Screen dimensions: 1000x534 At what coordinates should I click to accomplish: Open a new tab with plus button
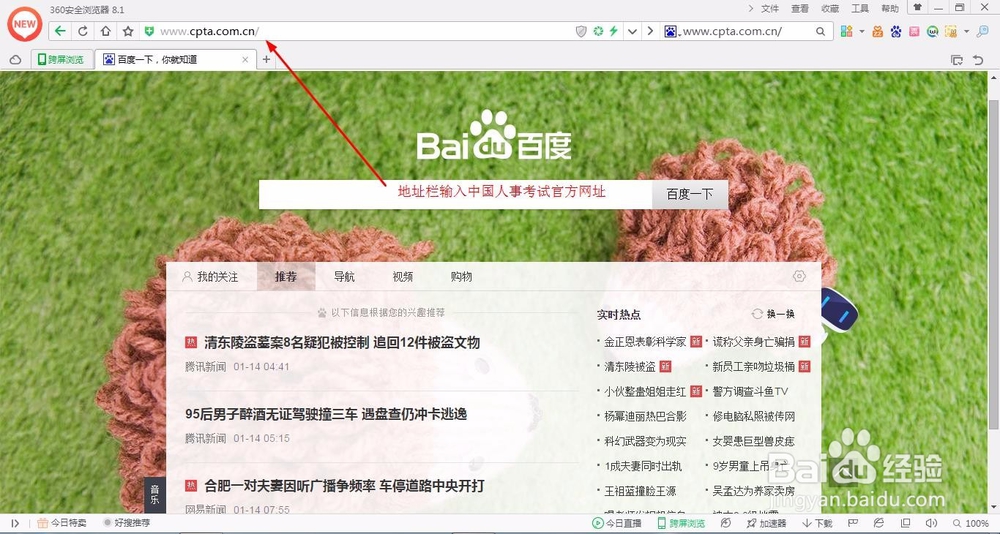(x=267, y=59)
